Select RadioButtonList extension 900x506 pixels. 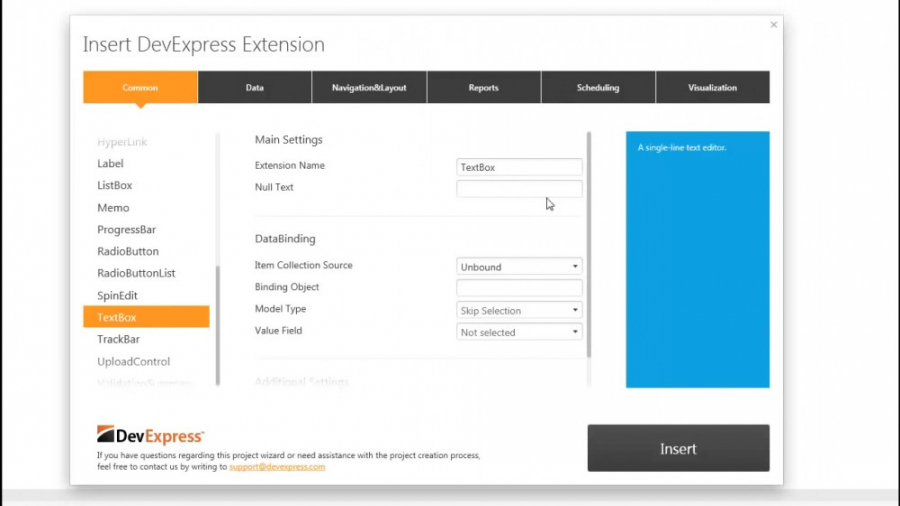[x=136, y=273]
